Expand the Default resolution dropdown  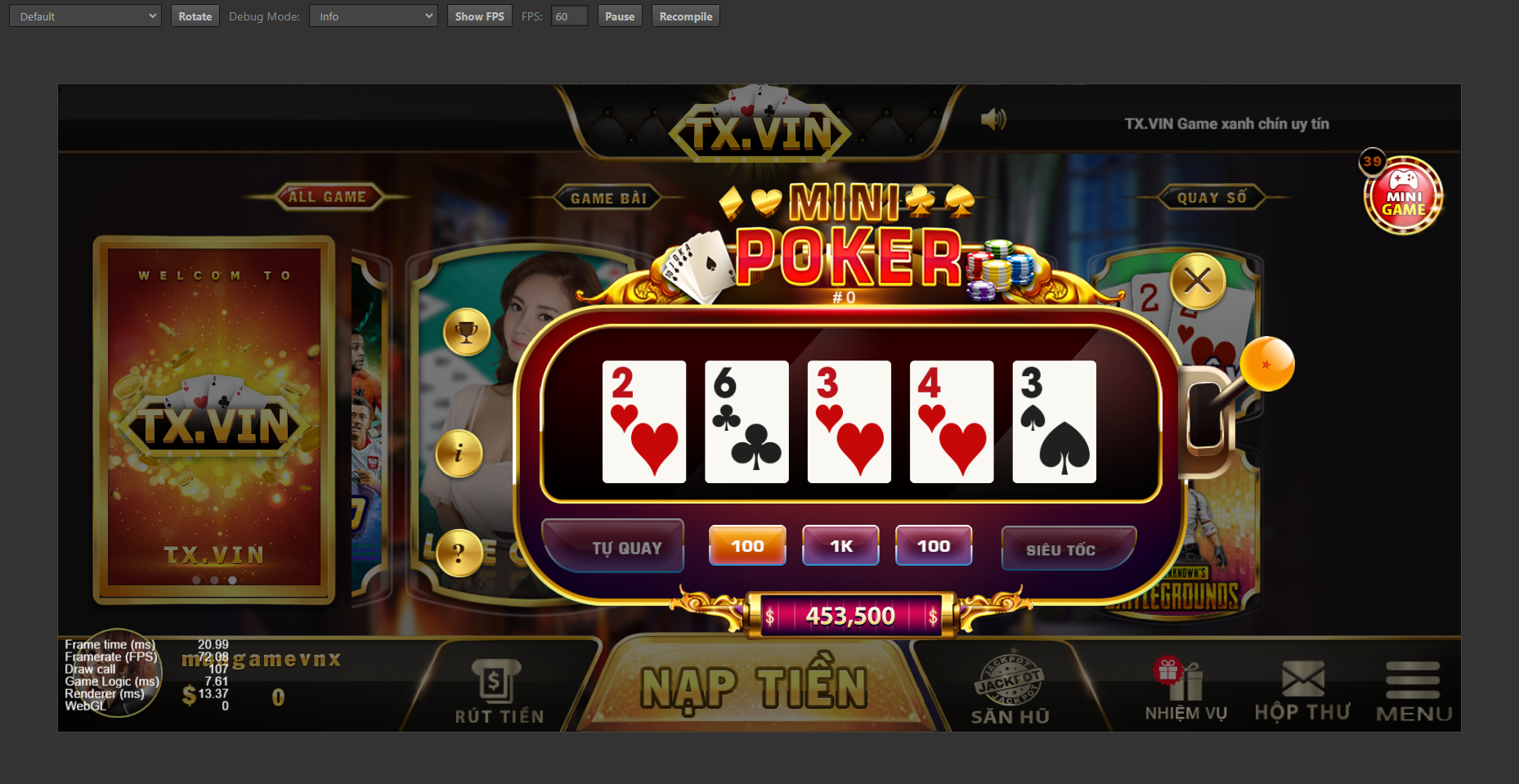[x=85, y=16]
